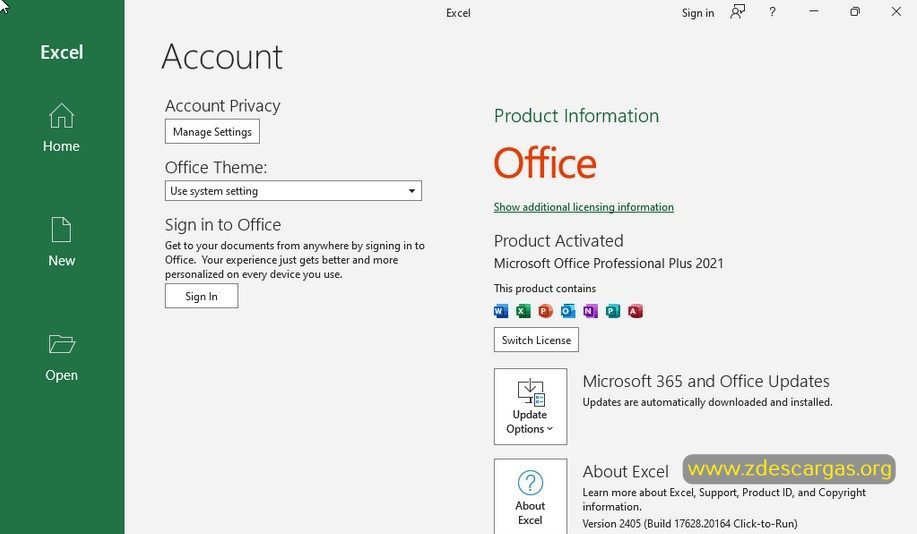The image size is (917, 534).
Task: Open the About Excel button
Action: [x=530, y=496]
